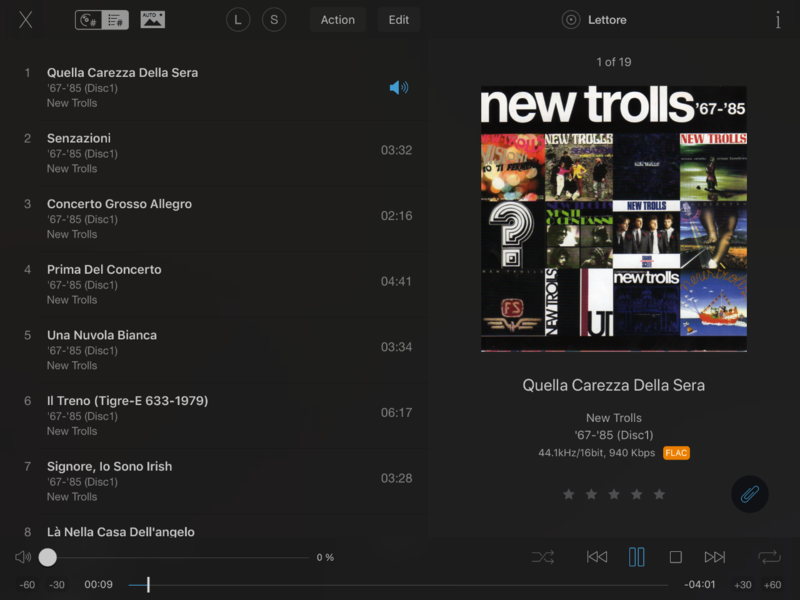Viewport: 800px width, 600px height.
Task: Skip to the next track
Action: click(714, 557)
